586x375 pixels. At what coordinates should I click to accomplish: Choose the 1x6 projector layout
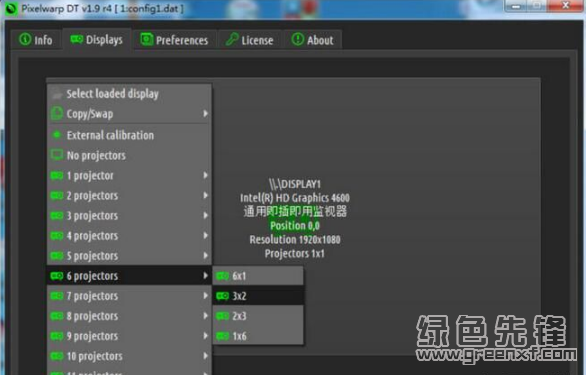[258, 336]
